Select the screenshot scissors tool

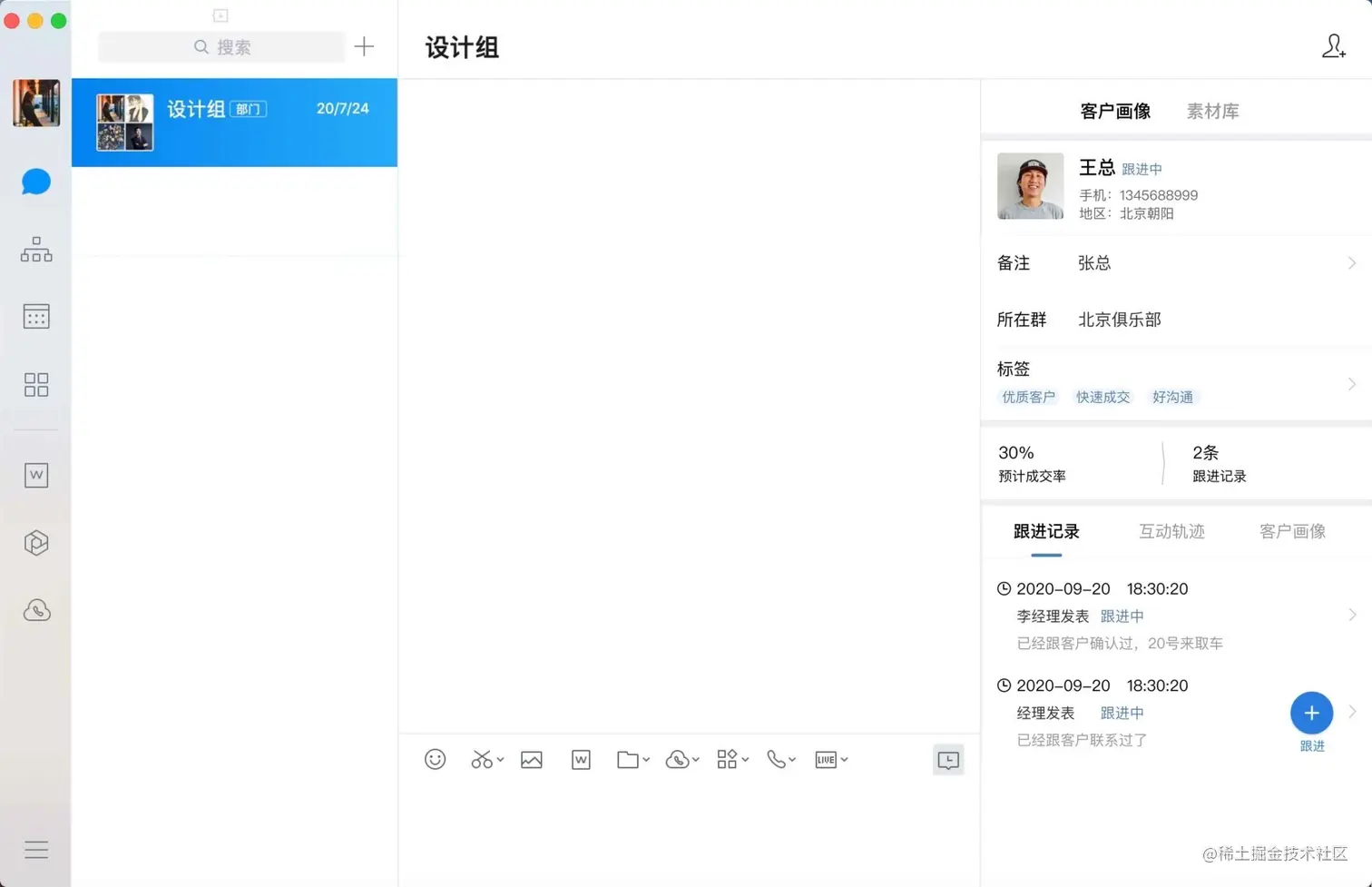pos(482,759)
